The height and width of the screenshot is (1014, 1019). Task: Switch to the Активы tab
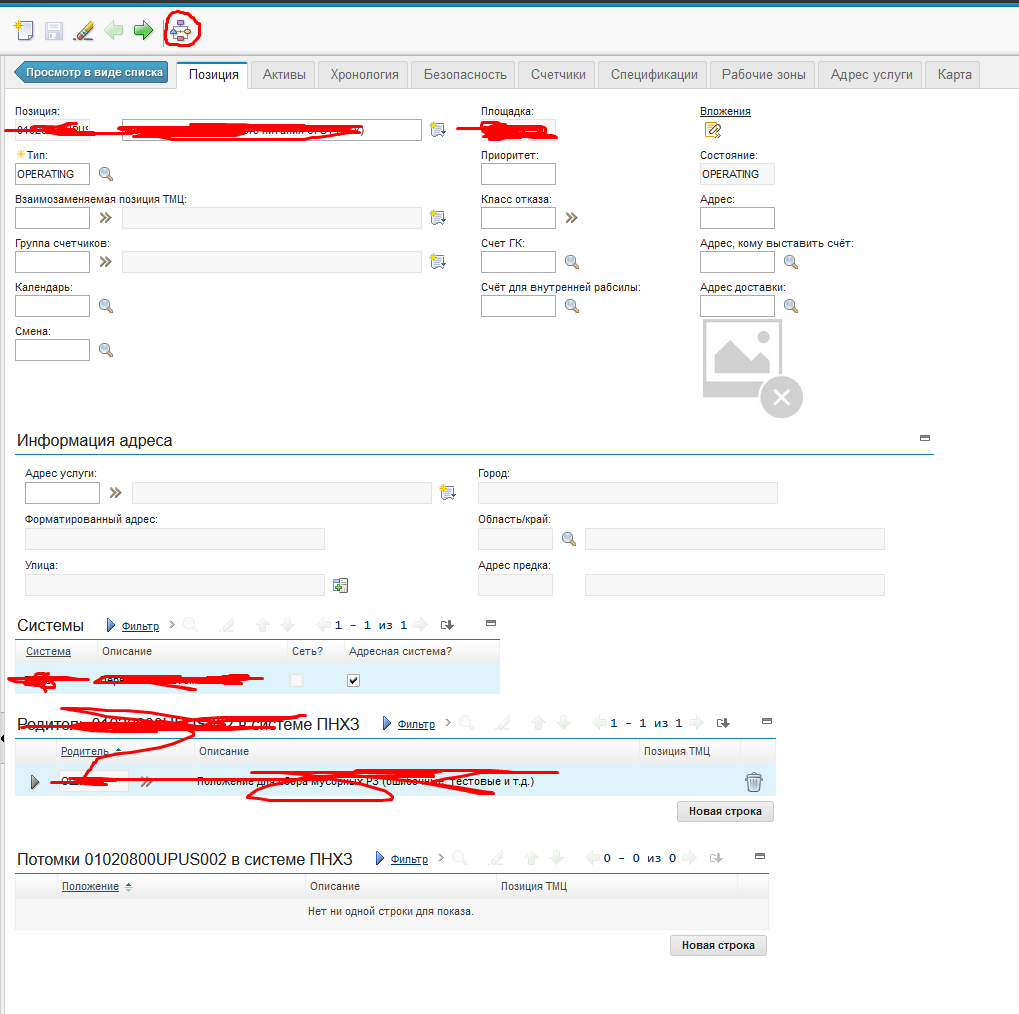pos(284,75)
